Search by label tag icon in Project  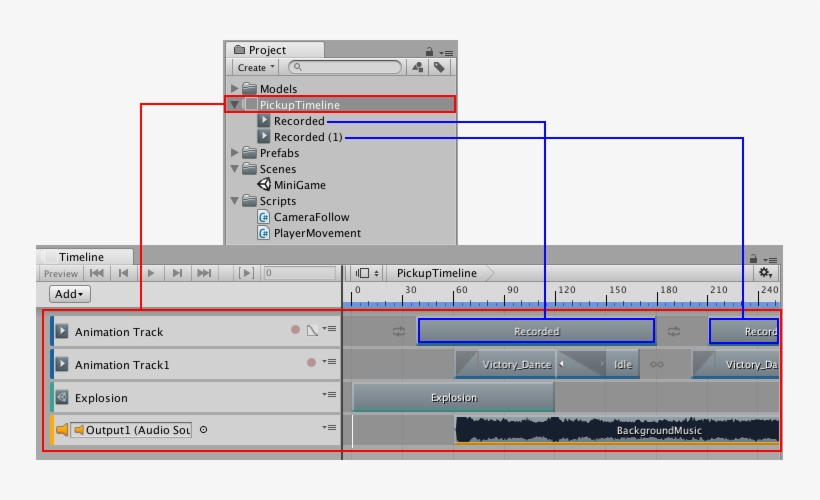(439, 67)
